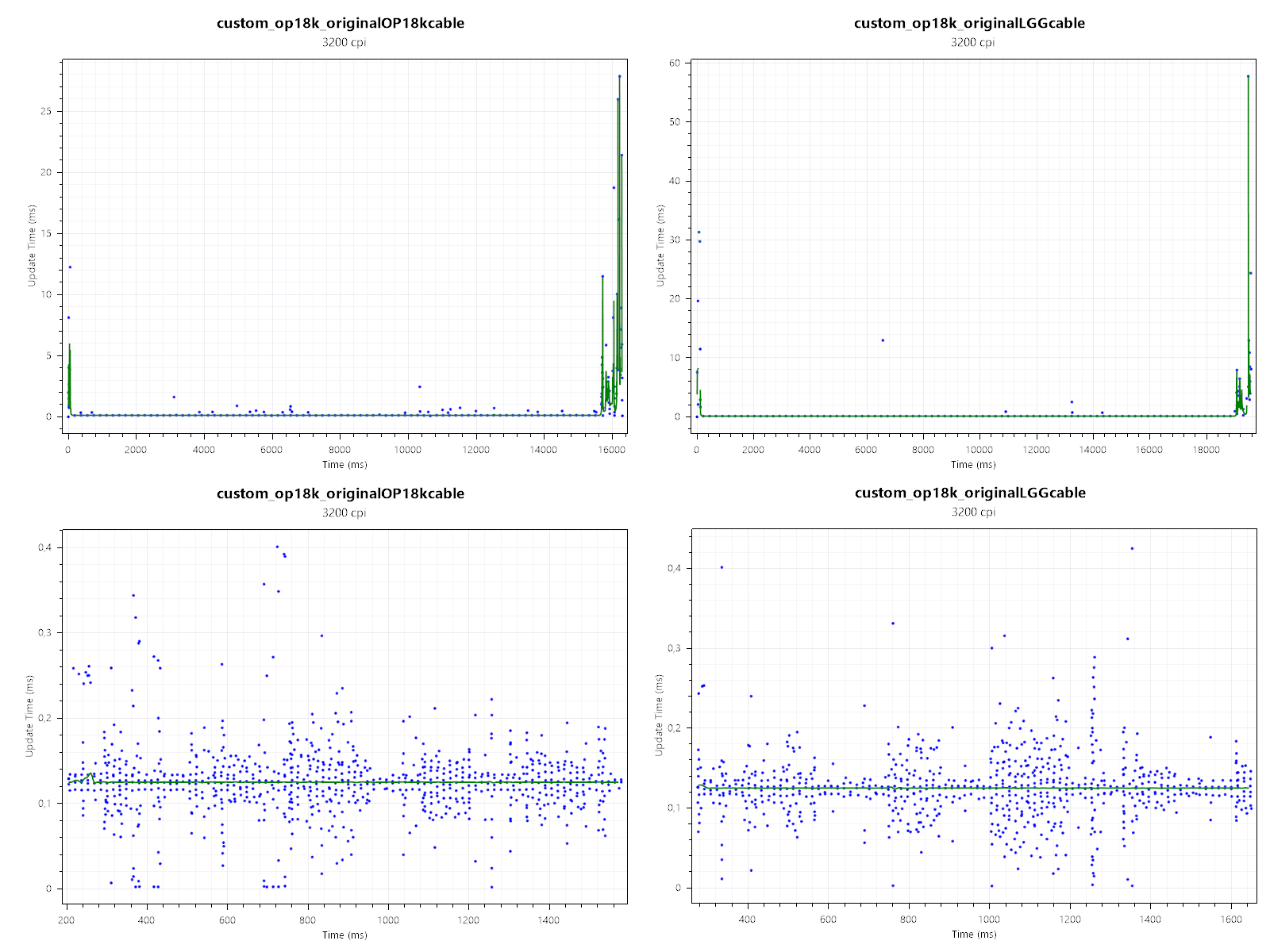1270x952 pixels.
Task: Click Update Time (ms) axis label of top-right chart
Action: point(660,245)
